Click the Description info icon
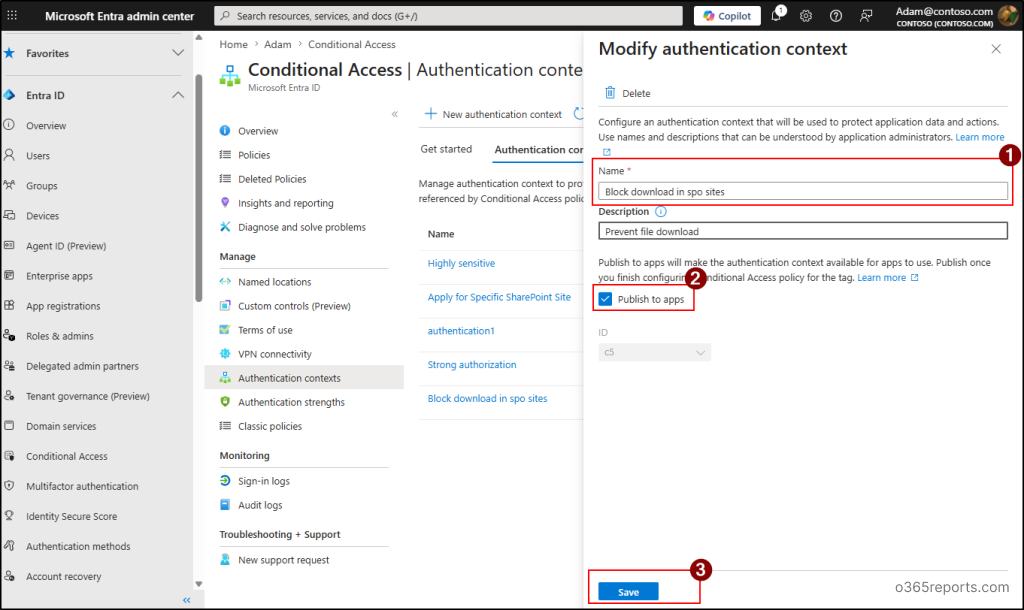1024x610 pixels. coord(660,212)
